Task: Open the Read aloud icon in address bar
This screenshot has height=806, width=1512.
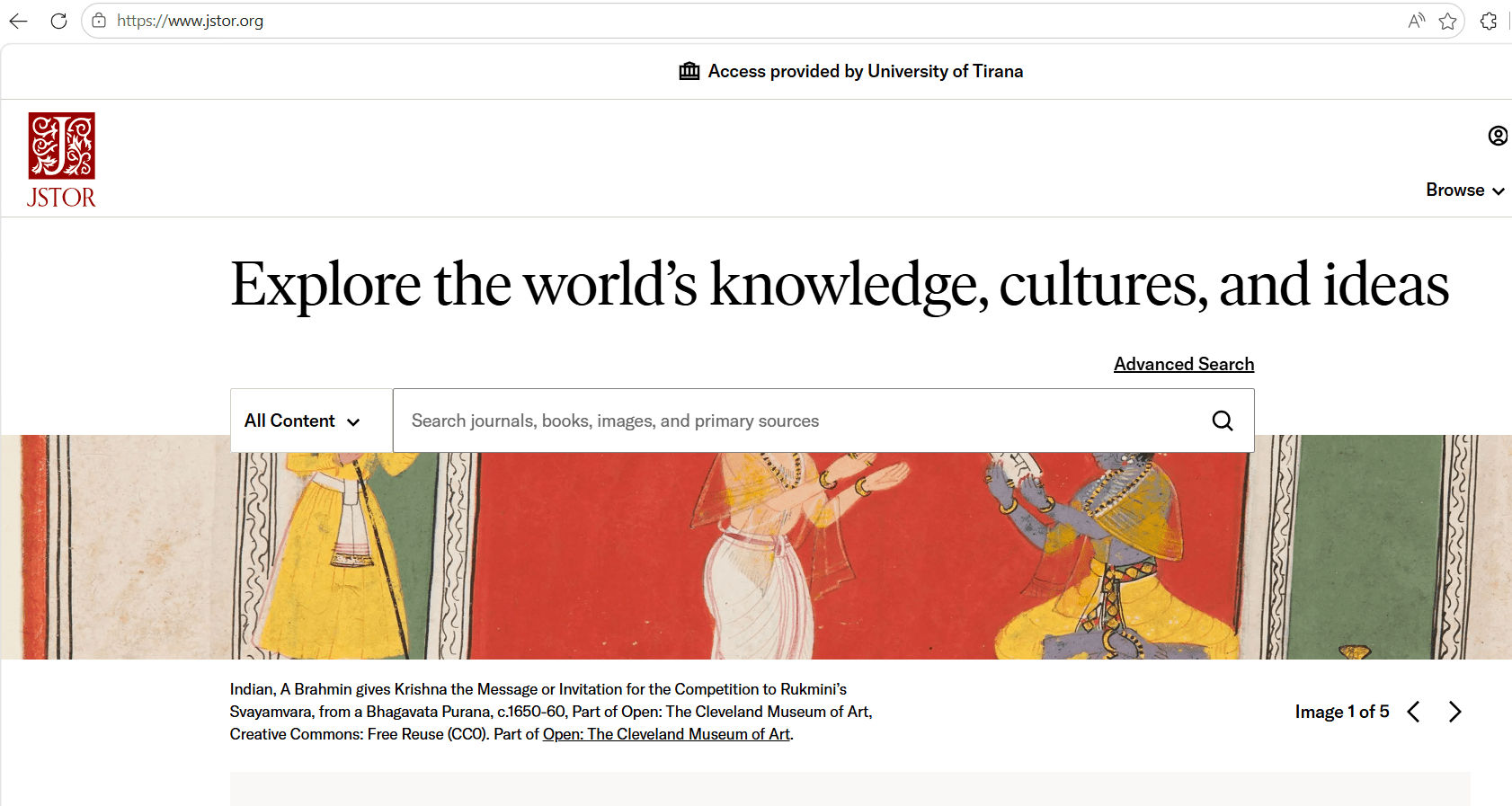Action: click(x=1417, y=21)
